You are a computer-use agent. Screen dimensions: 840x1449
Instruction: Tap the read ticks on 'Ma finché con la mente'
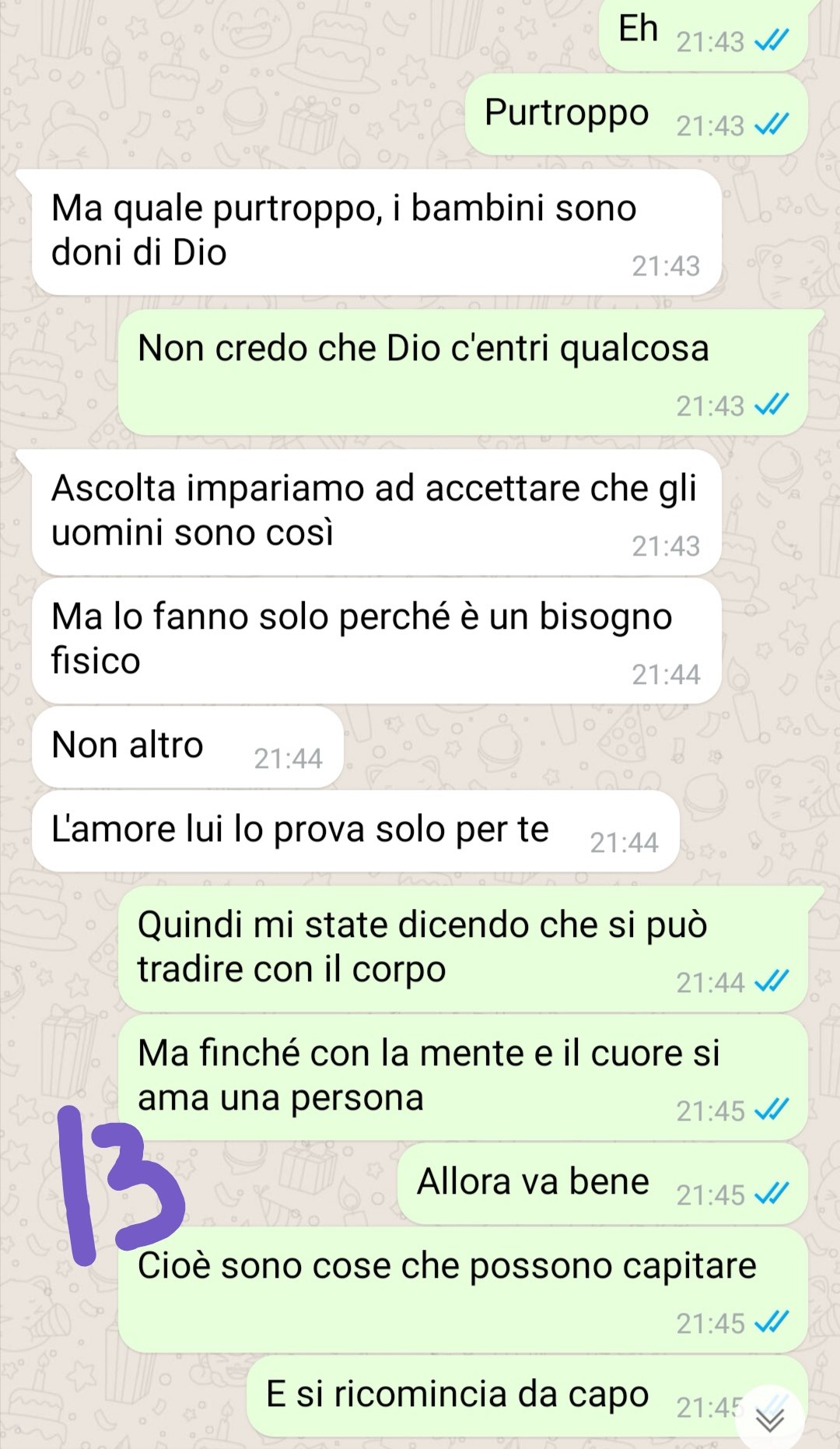tap(772, 1110)
